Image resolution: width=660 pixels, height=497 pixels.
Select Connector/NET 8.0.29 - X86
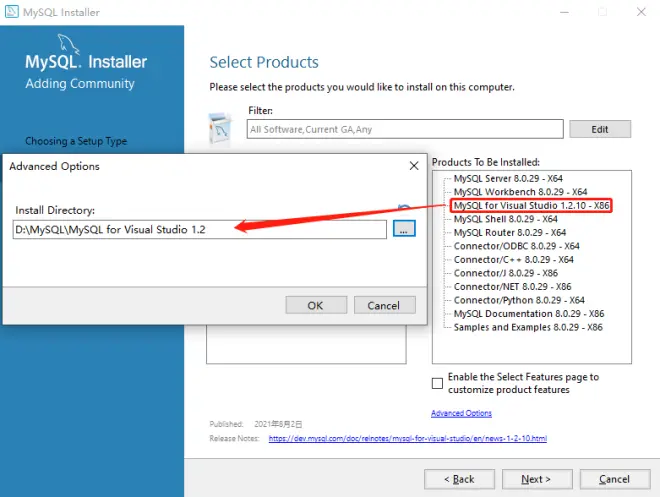coord(512,287)
